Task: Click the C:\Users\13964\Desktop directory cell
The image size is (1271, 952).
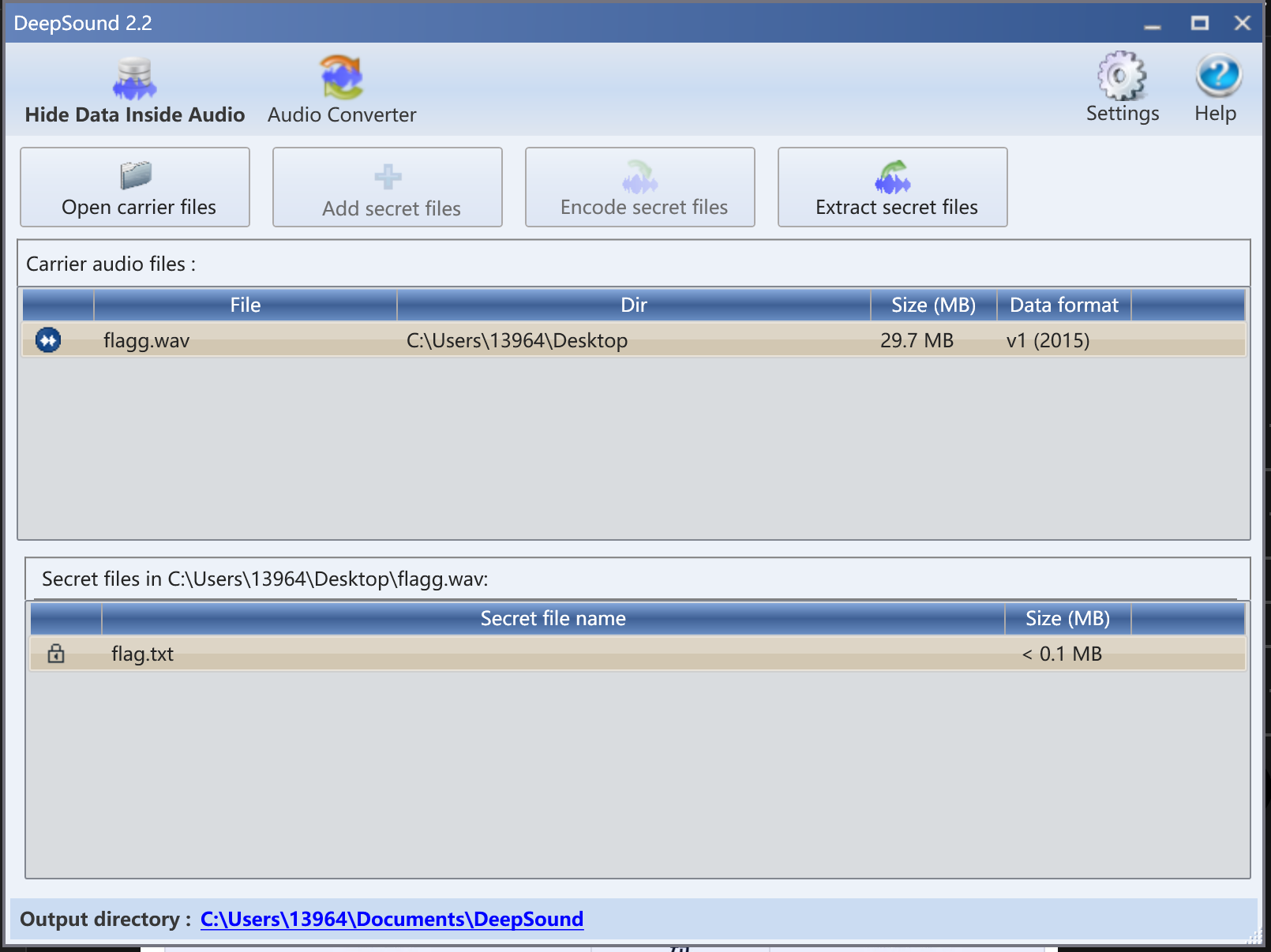Action: 517,341
